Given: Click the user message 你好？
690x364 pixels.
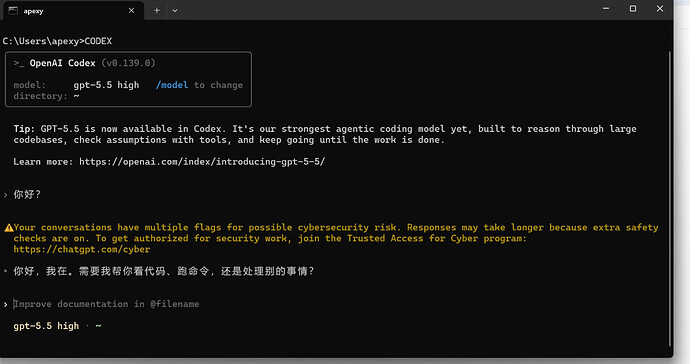Looking at the screenshot, I should pyautogui.click(x=27, y=195).
